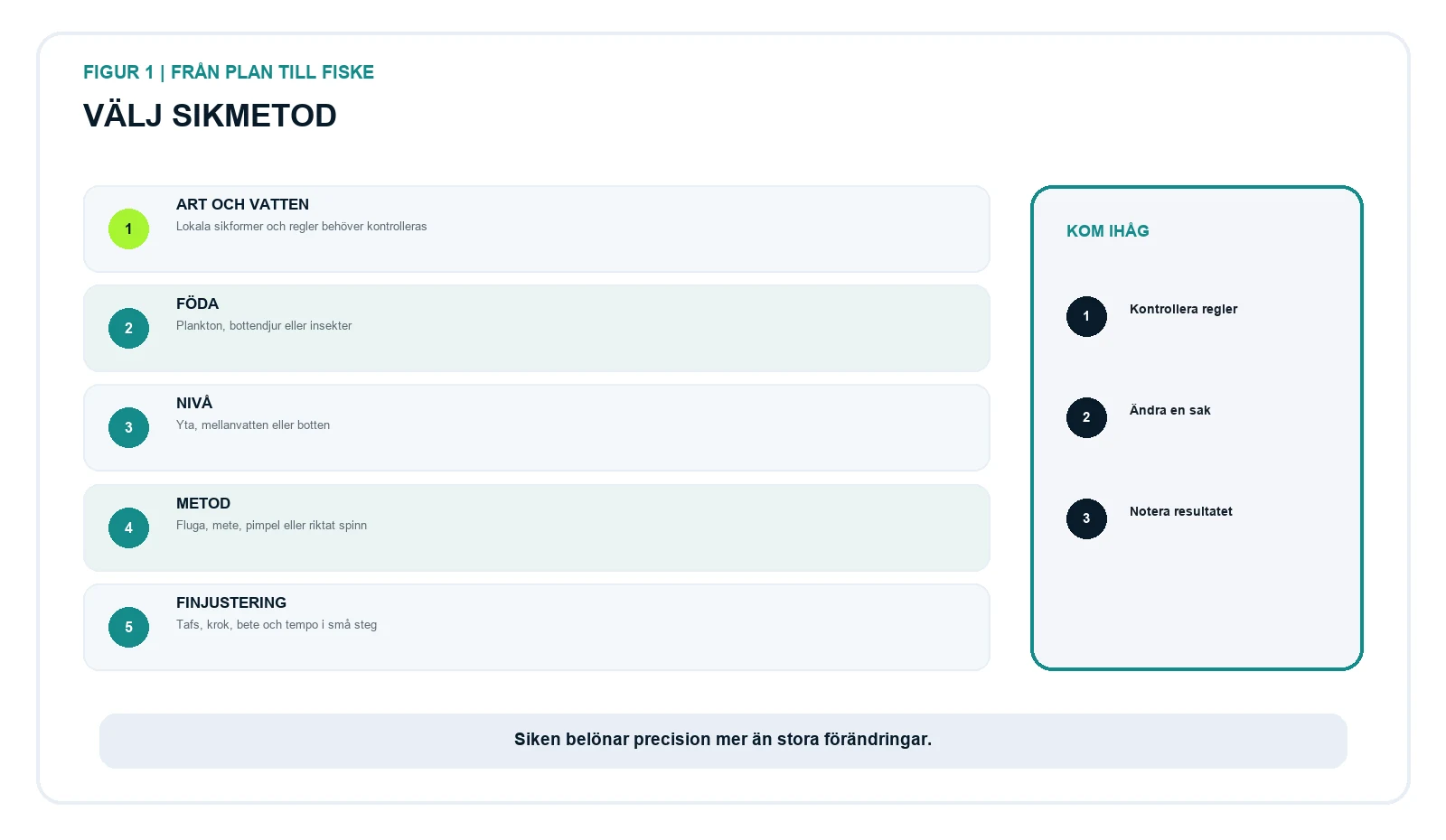Click the Kontrollera regler label
1446x840 pixels.
[x=1183, y=309]
